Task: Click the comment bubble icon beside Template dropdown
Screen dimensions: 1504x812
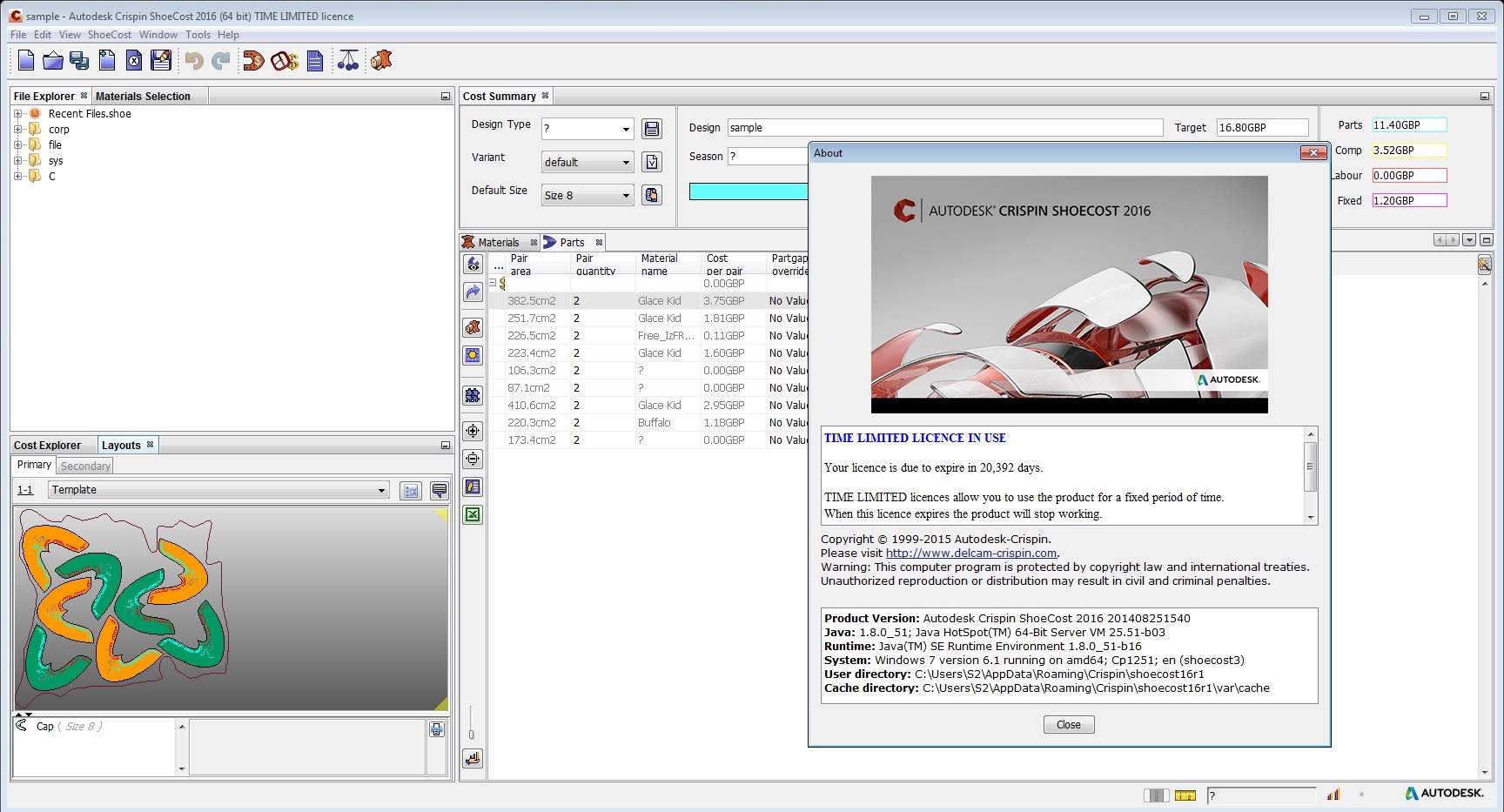Action: 440,491
